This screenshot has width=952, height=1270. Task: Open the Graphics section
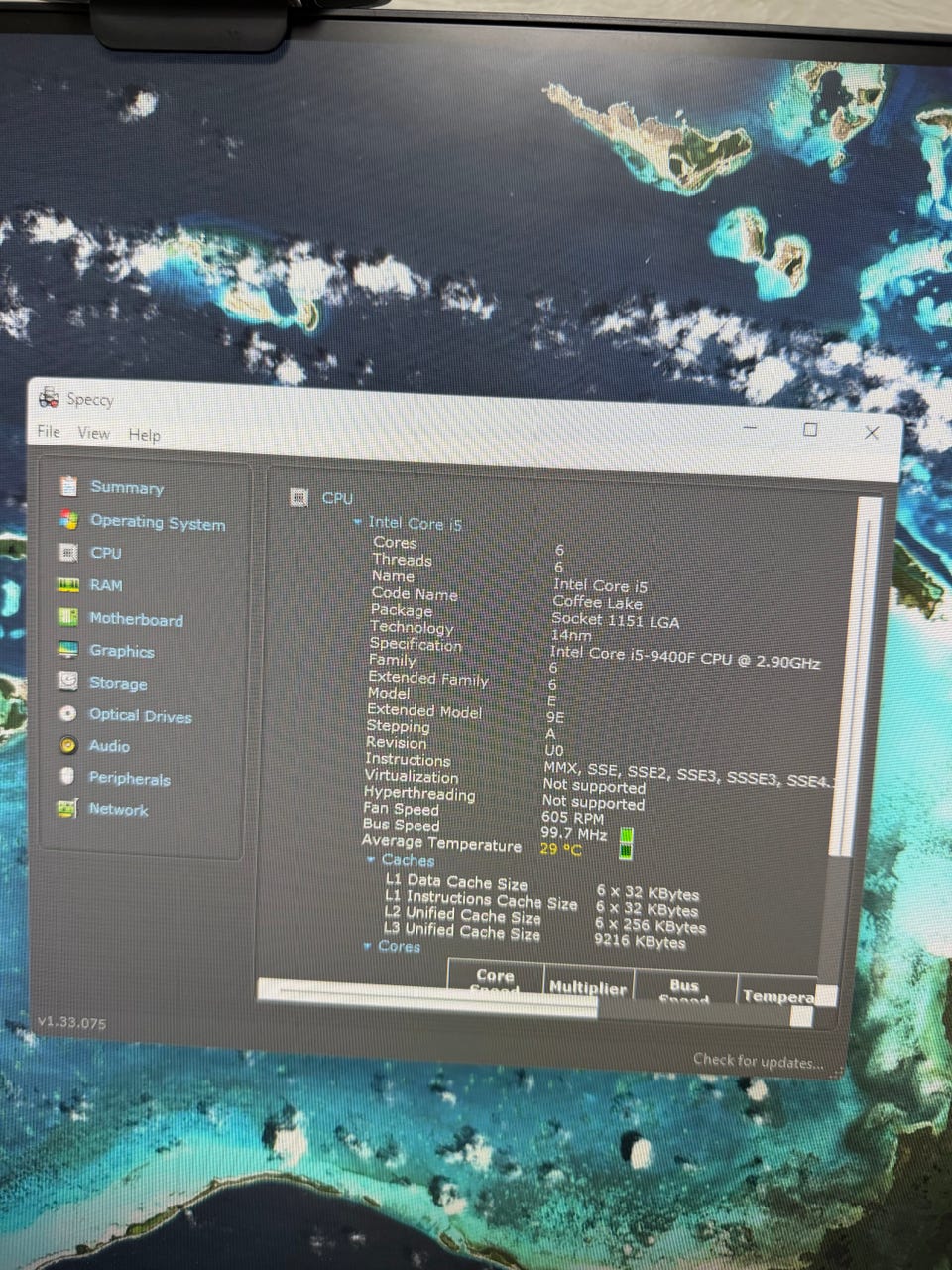click(121, 651)
